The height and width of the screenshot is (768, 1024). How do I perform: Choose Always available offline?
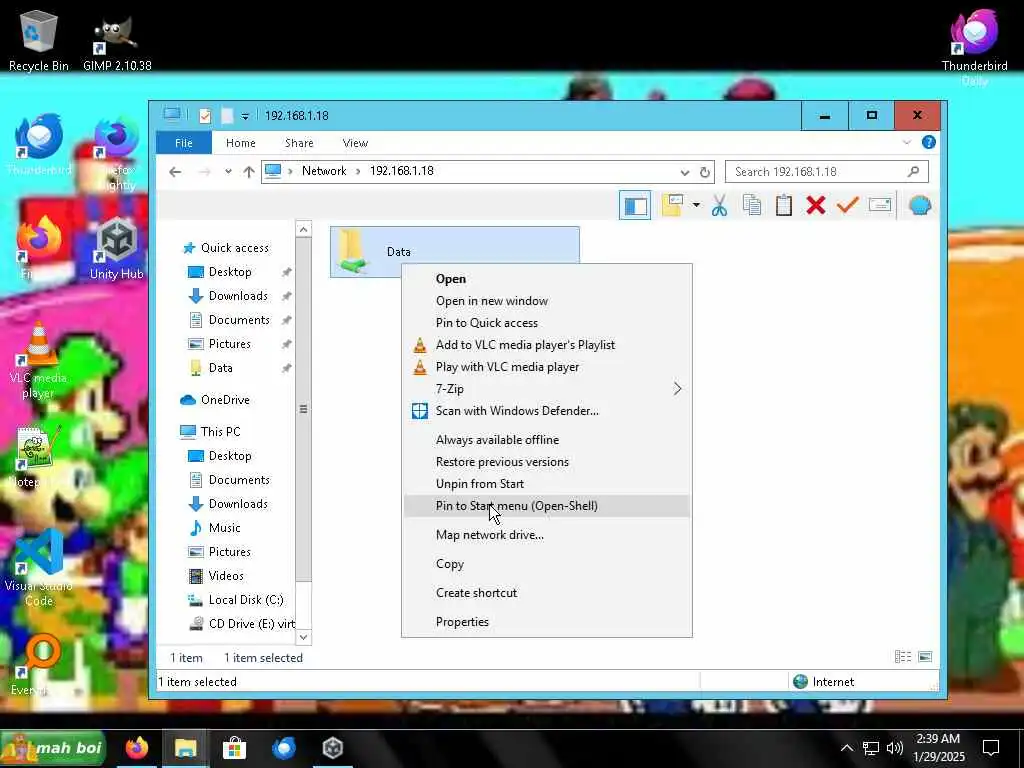coord(547,440)
